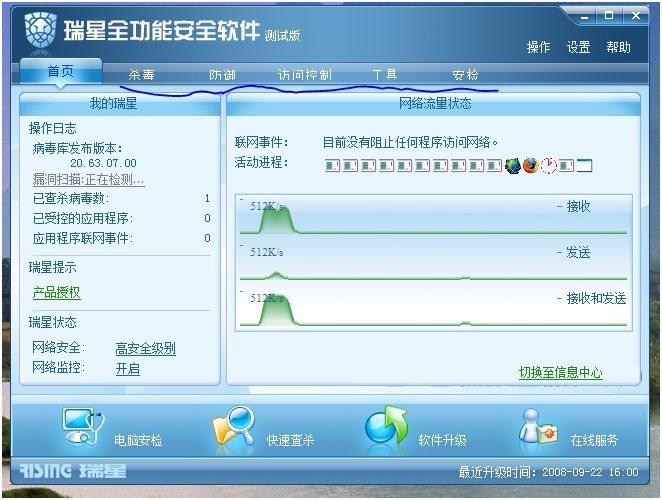The image size is (662, 500).
Task: Click the 目前没有阻止任何程序访问网络 message
Action: click(410, 142)
